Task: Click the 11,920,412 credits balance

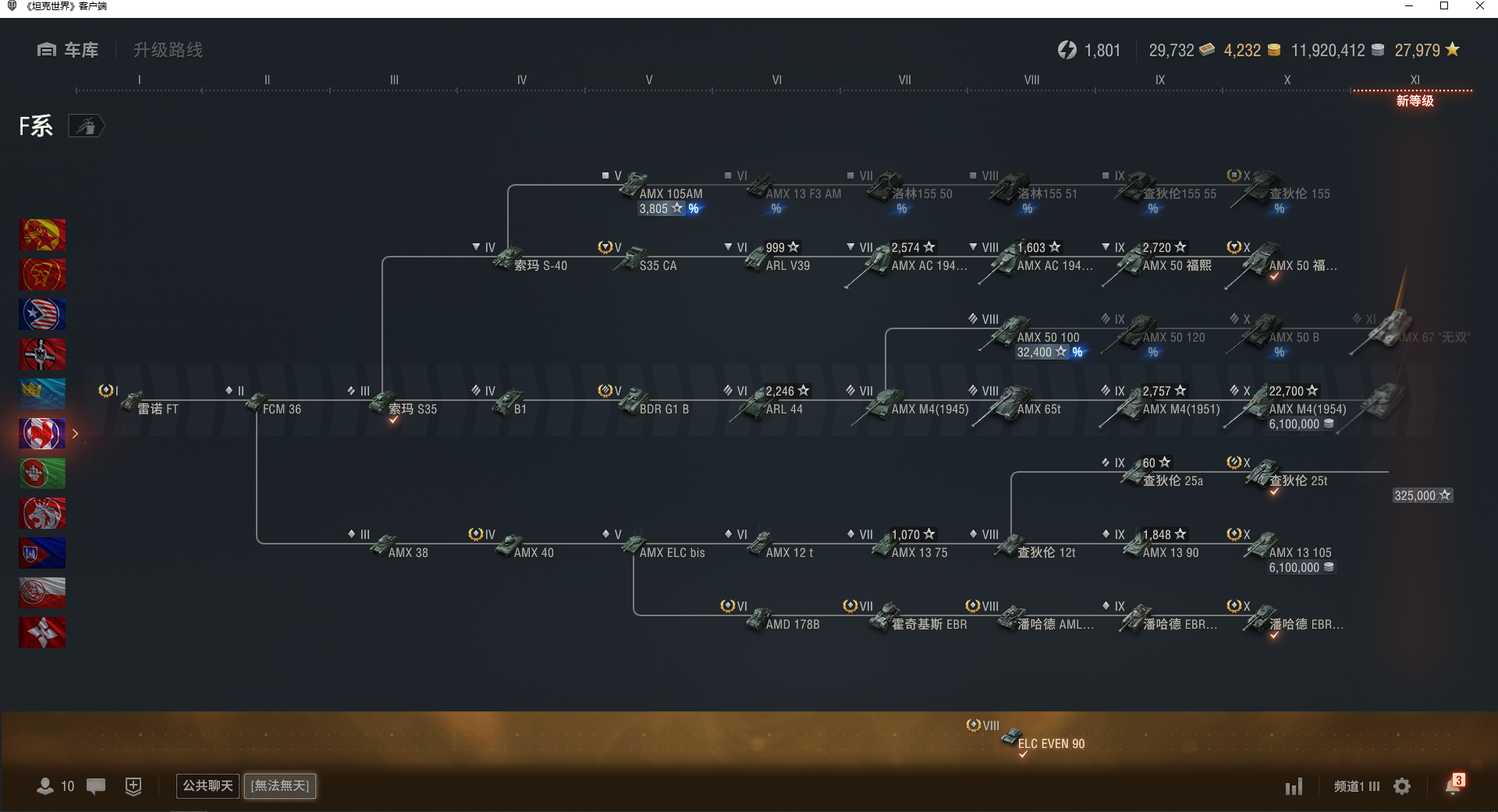Action: click(1337, 50)
